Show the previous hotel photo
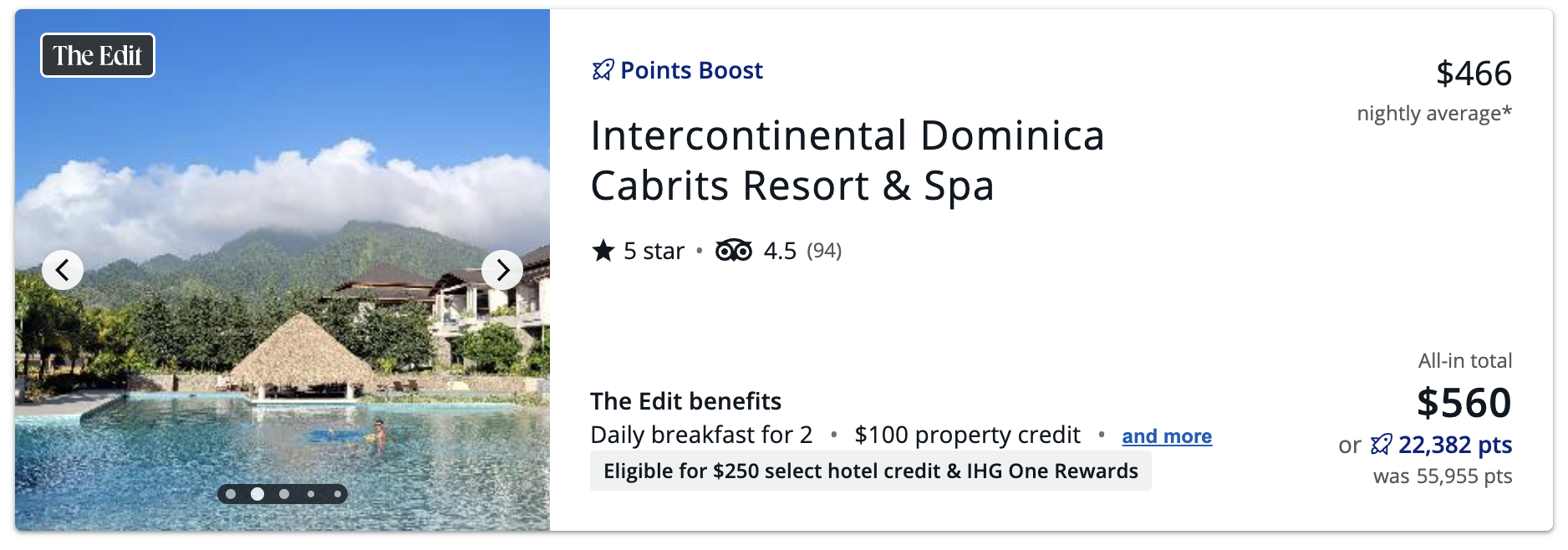This screenshot has width=1568, height=550. point(63,270)
